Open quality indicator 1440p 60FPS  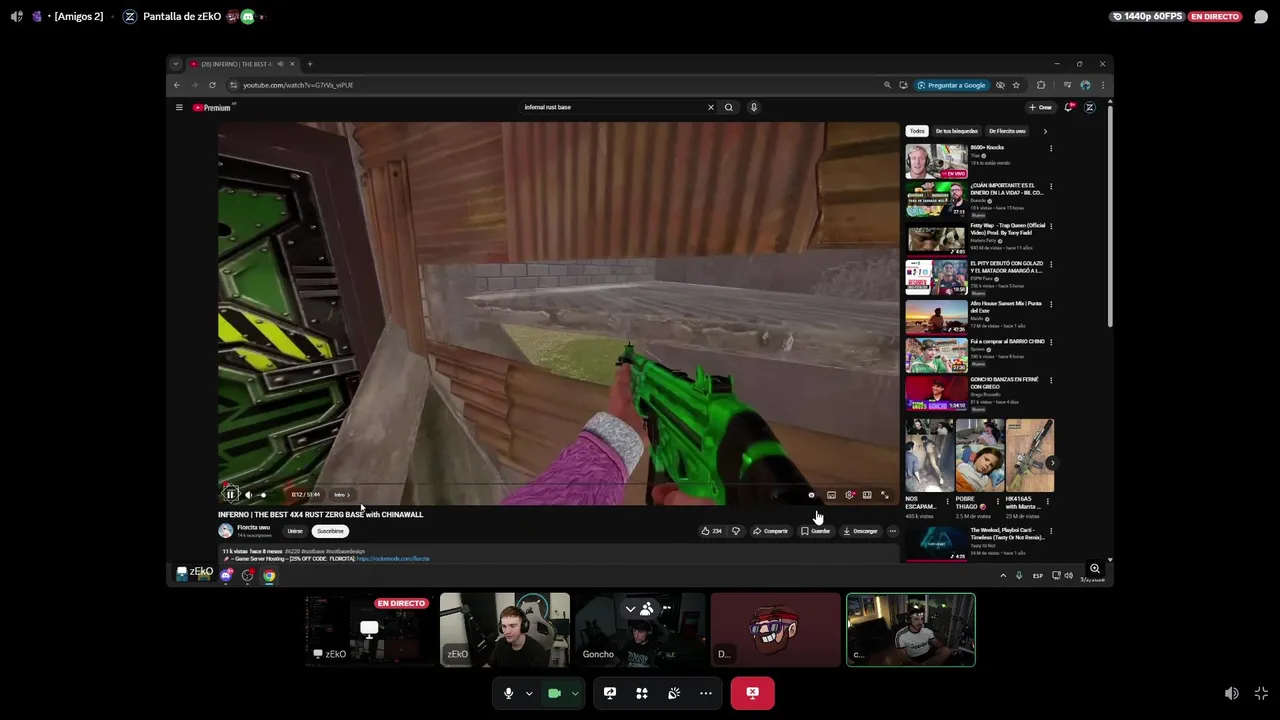[1145, 16]
